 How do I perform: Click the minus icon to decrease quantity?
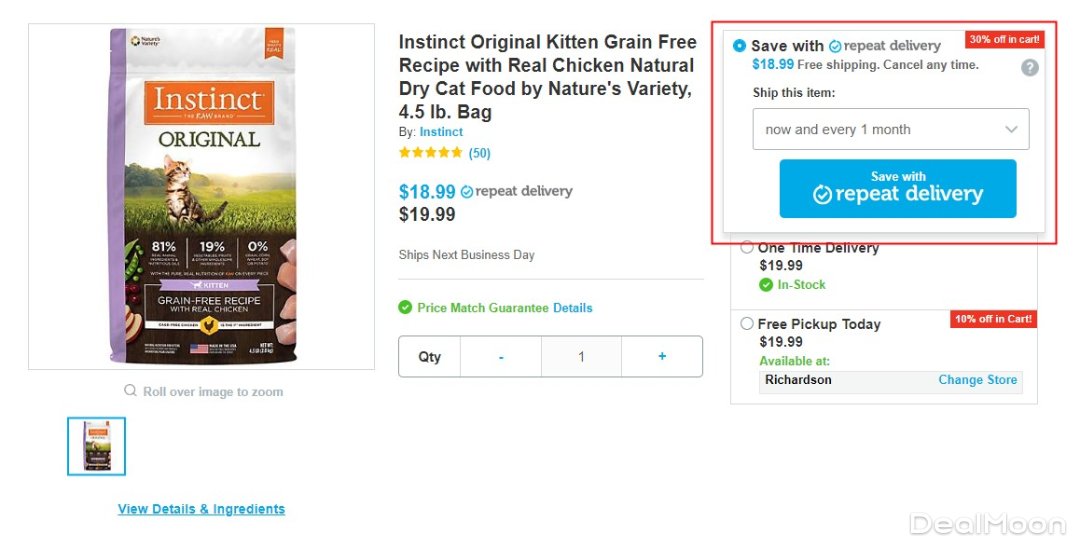pyautogui.click(x=501, y=357)
